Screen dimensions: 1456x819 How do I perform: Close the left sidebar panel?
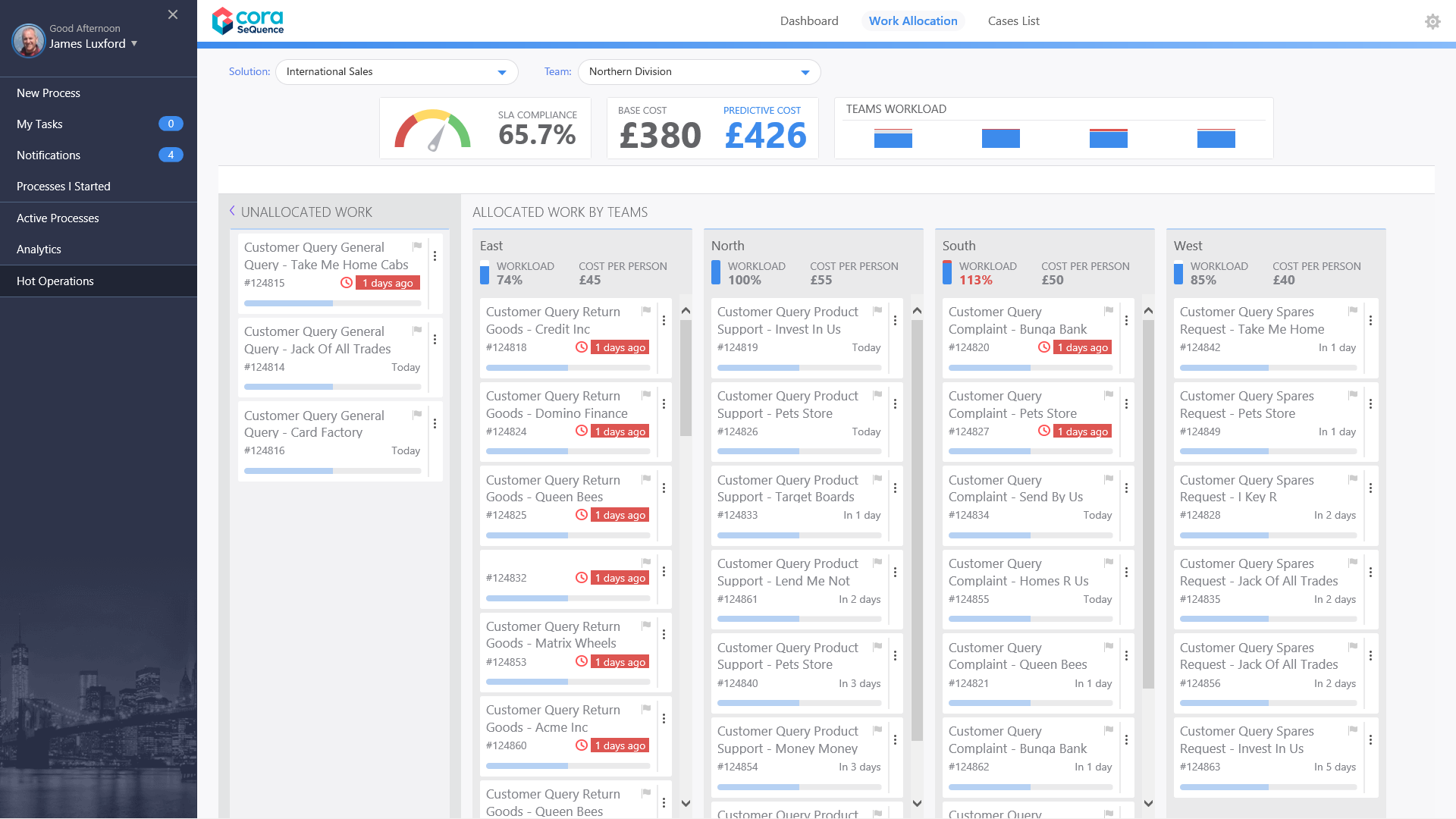coord(173,14)
